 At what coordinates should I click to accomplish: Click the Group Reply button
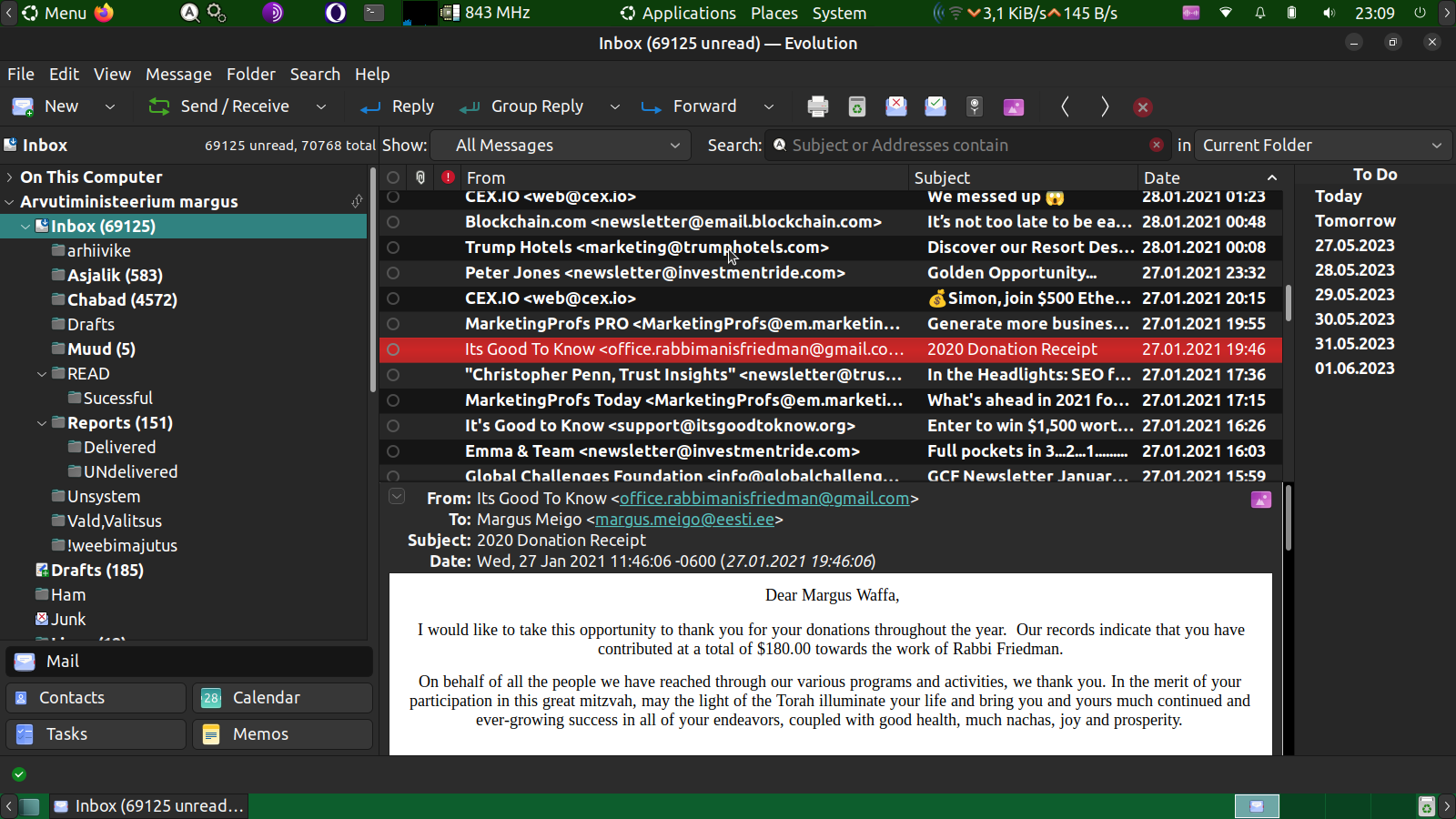pos(522,106)
